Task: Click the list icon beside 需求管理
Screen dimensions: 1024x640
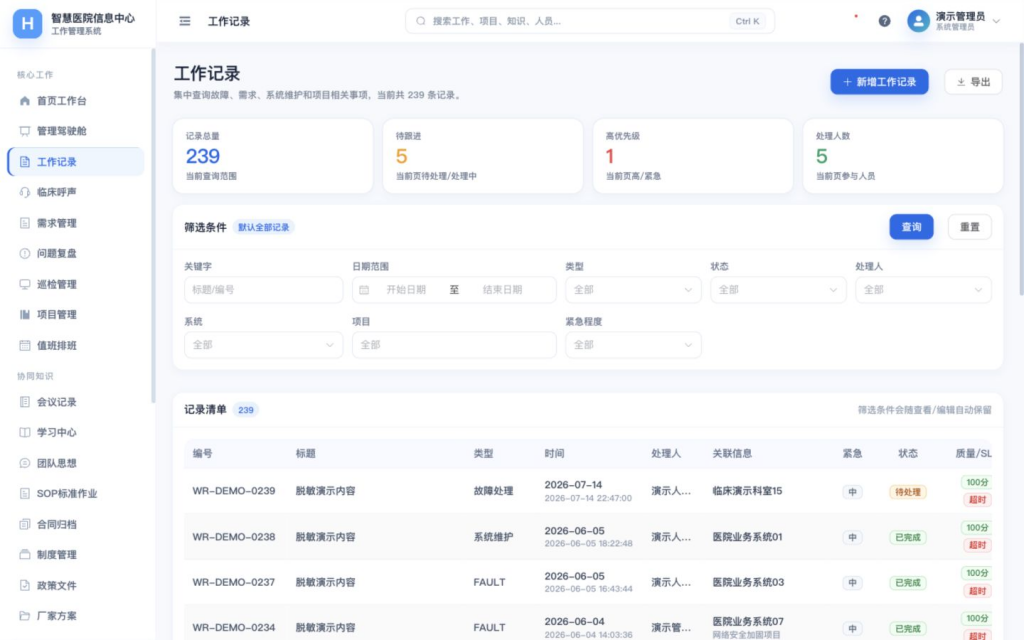Action: (x=25, y=223)
